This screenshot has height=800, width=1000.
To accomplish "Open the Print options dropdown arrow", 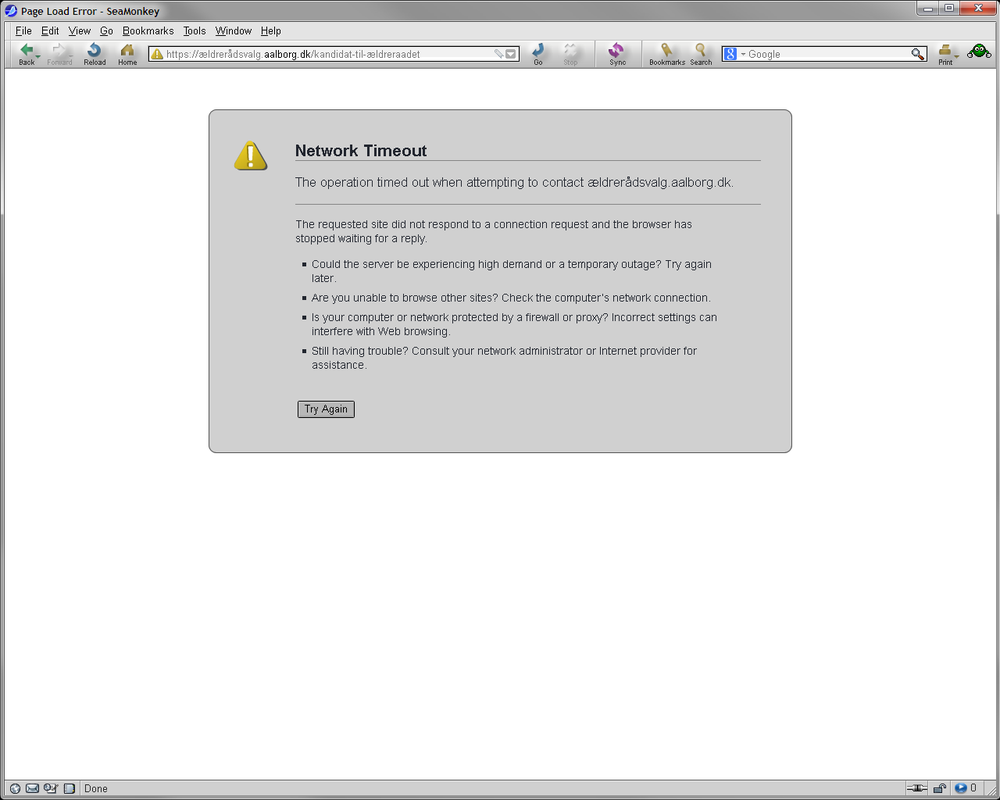I will [x=957, y=57].
